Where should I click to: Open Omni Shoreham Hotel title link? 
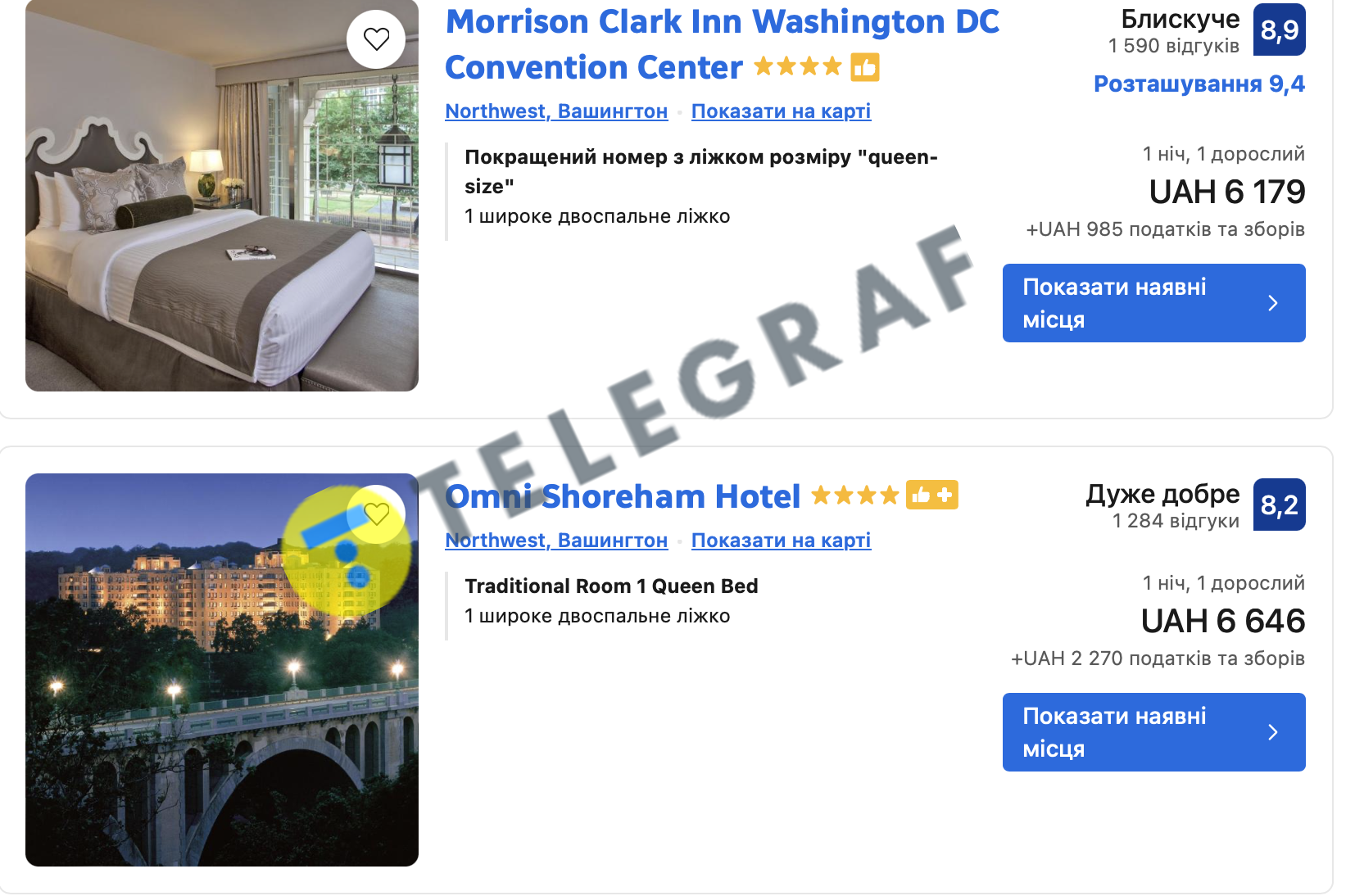pyautogui.click(x=623, y=496)
